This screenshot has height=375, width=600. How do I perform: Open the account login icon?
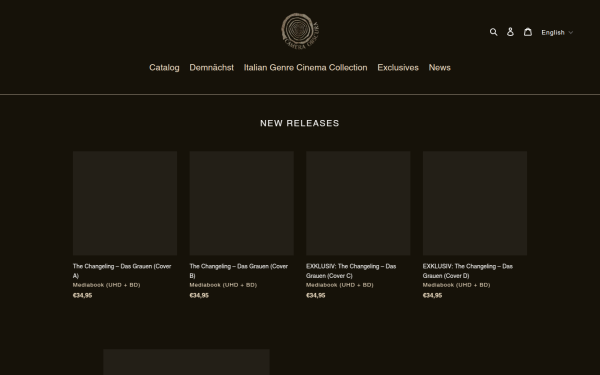(x=510, y=32)
